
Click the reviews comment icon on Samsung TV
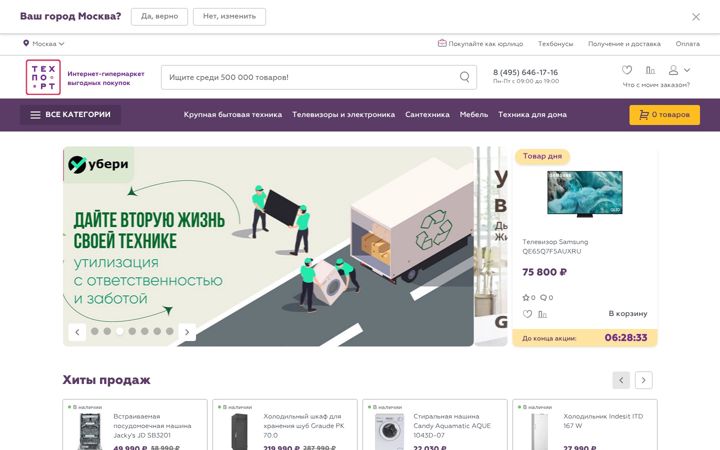543,298
